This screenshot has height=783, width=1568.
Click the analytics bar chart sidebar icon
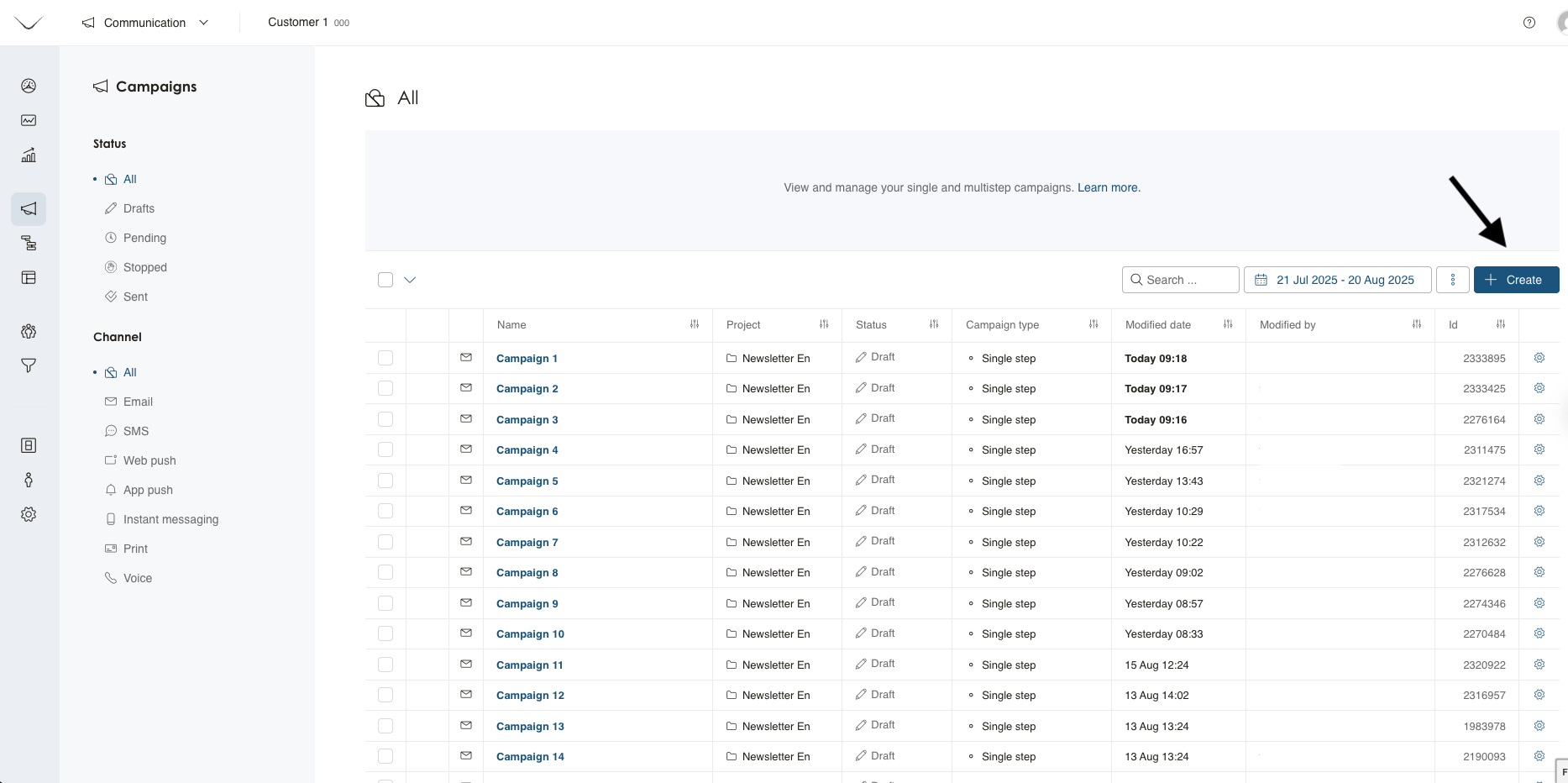coord(29,155)
